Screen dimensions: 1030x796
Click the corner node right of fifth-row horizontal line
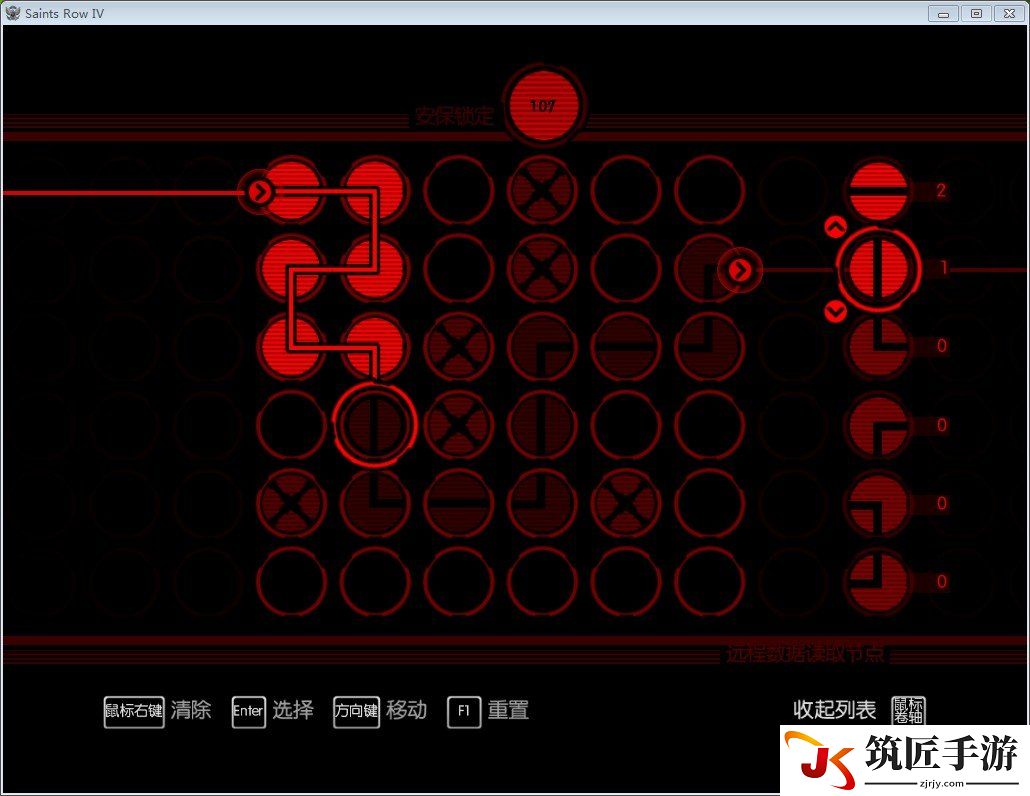(x=543, y=504)
